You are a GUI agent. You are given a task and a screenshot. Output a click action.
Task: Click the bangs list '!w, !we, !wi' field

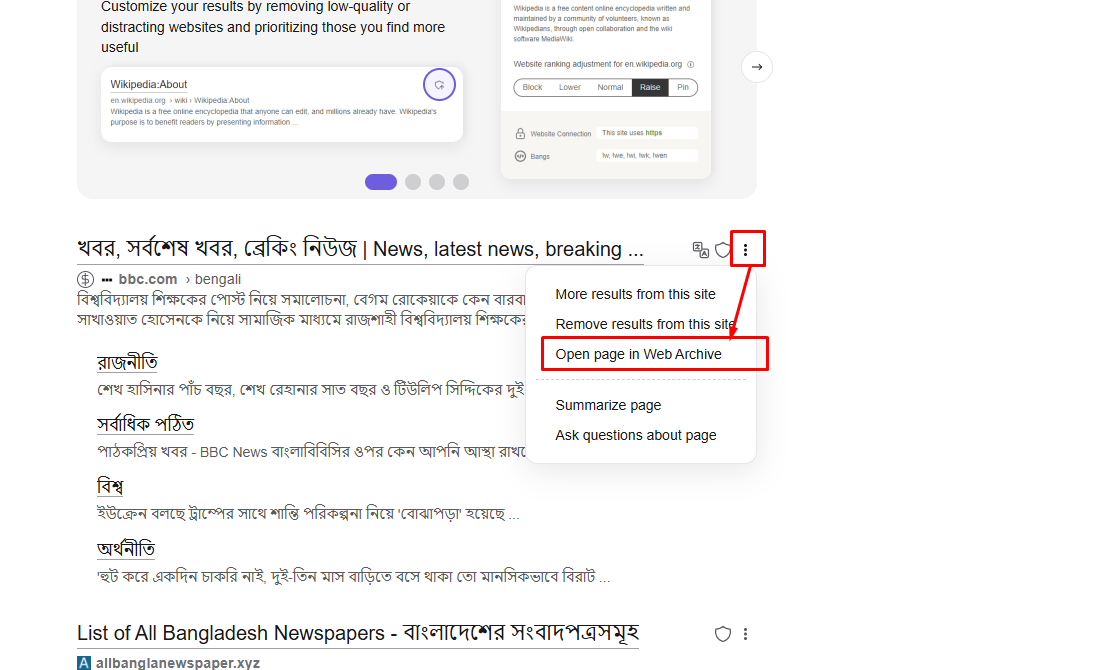(x=647, y=156)
